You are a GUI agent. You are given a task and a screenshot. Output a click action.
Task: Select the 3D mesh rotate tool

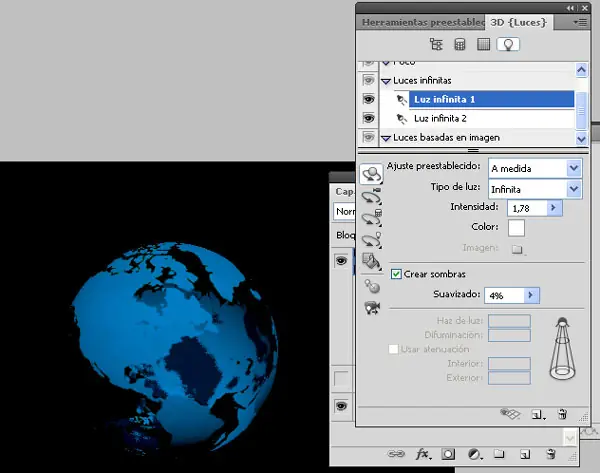click(x=371, y=218)
